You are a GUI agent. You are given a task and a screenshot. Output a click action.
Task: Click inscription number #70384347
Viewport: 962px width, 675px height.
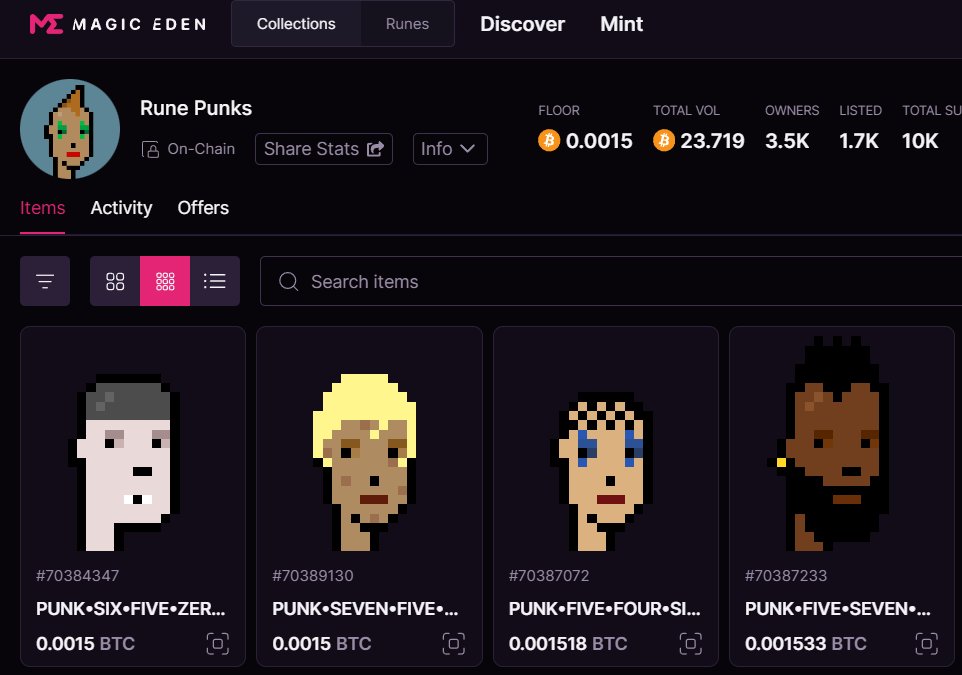tap(77, 576)
